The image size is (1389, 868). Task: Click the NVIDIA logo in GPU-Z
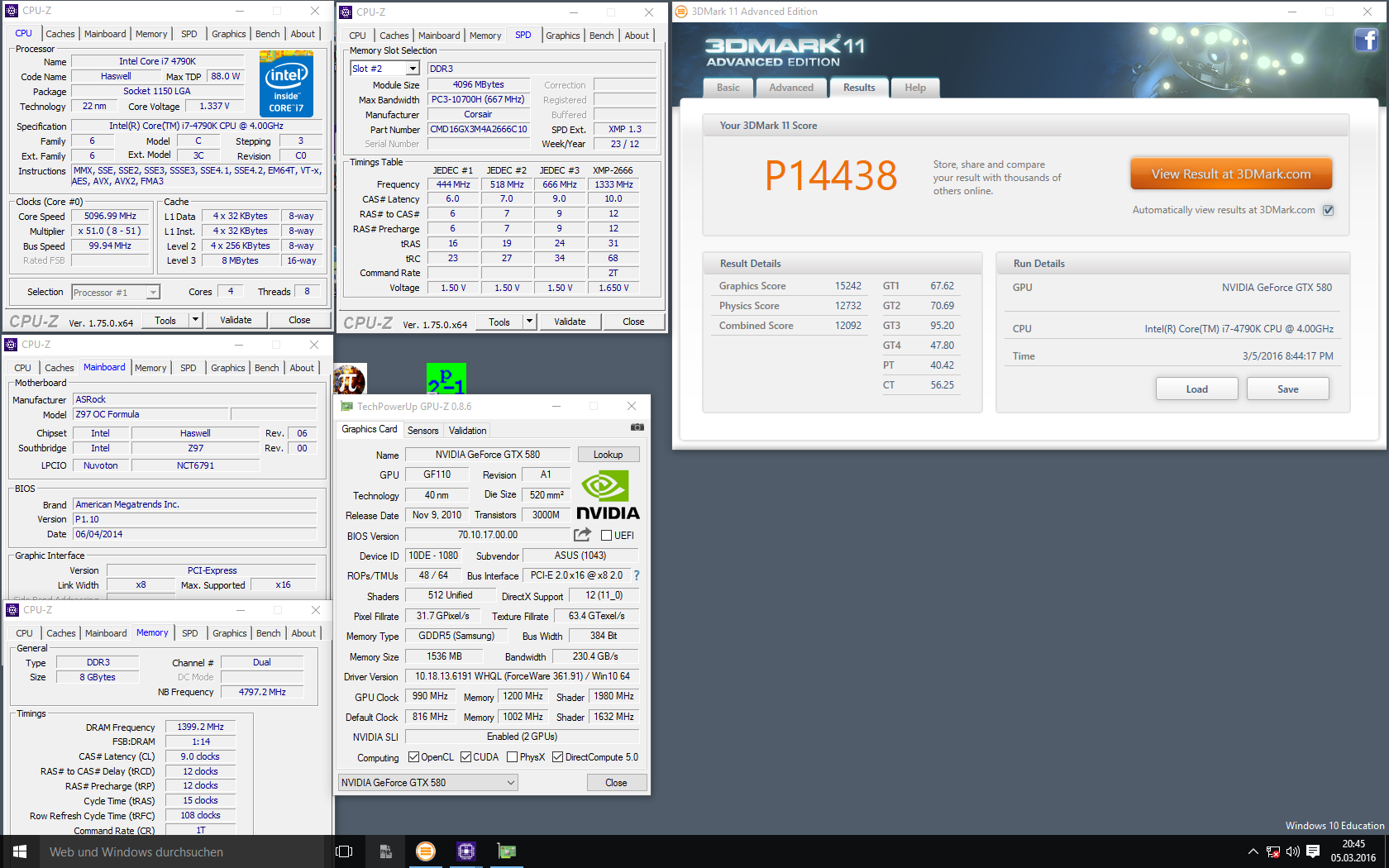pos(608,495)
